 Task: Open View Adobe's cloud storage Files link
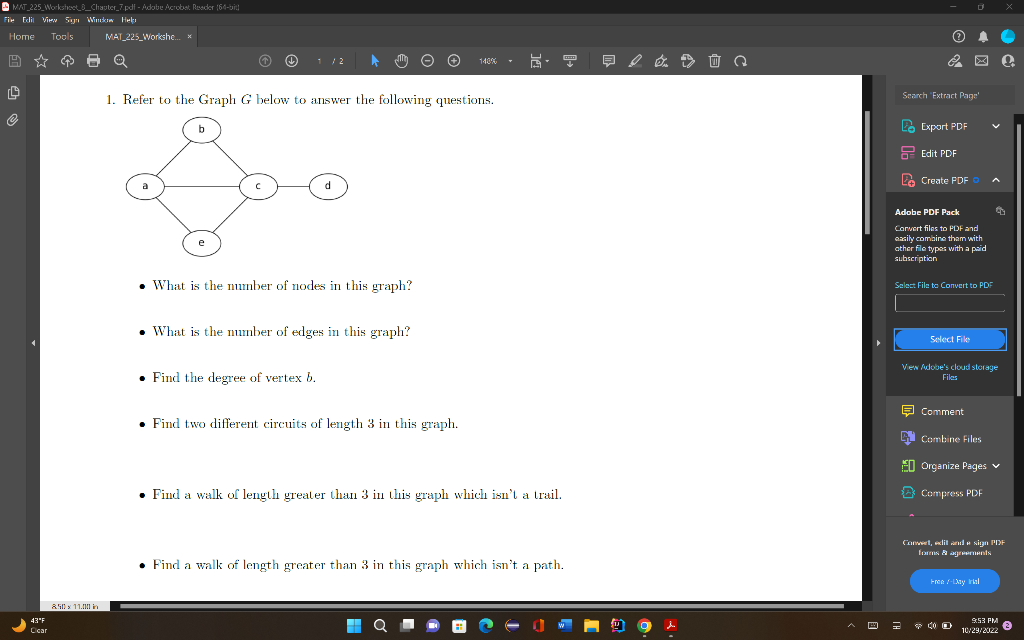(950, 372)
